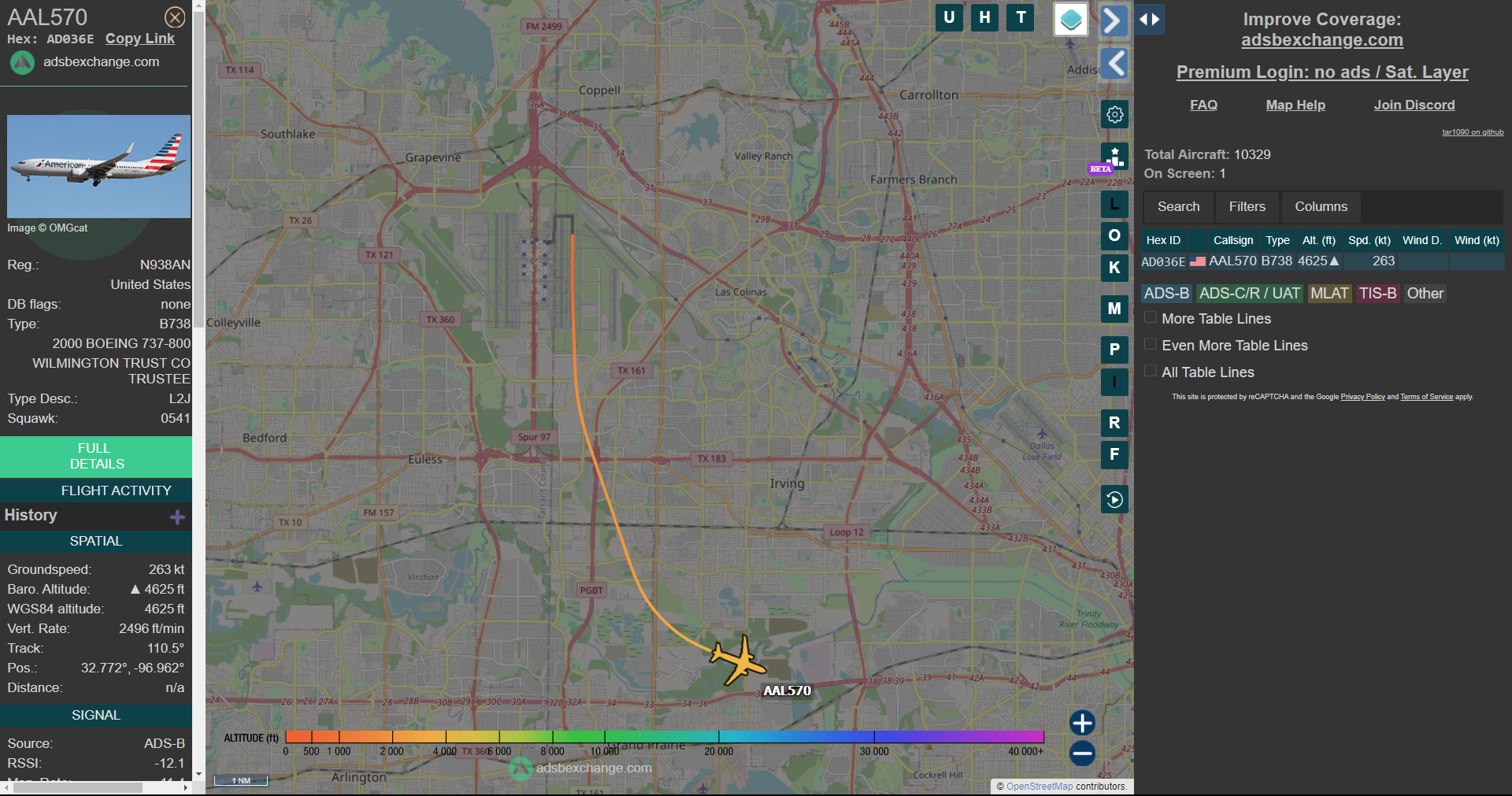Open Google Privacy Policy link
This screenshot has height=796, width=1512.
coord(1362,397)
